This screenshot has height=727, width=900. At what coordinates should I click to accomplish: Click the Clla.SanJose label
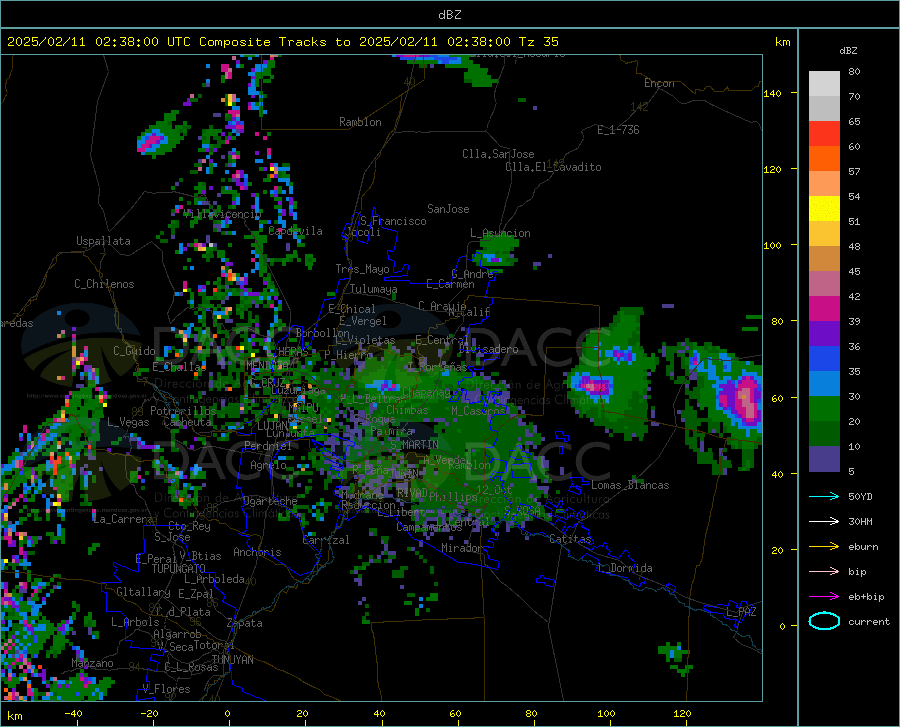(498, 154)
